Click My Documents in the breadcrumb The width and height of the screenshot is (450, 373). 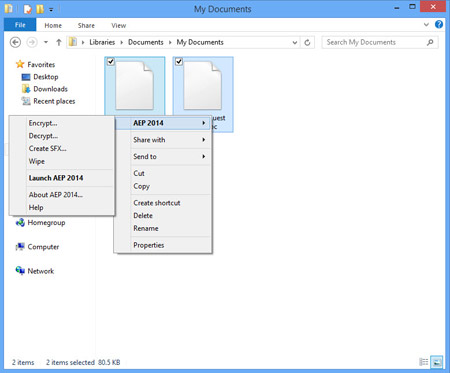[x=200, y=42]
